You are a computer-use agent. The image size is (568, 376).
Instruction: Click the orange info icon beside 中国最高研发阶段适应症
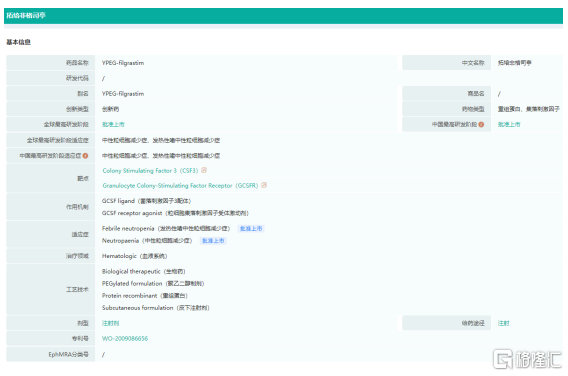coord(85,156)
